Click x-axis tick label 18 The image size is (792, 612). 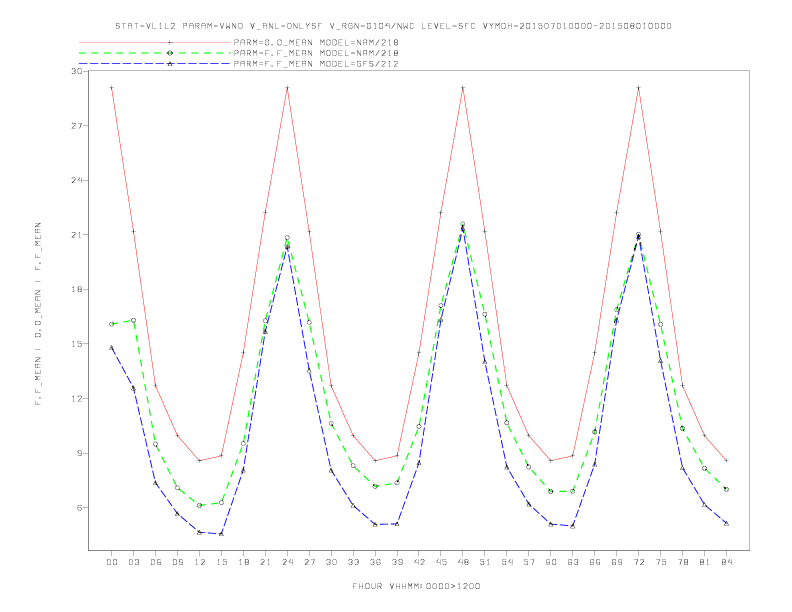point(243,562)
